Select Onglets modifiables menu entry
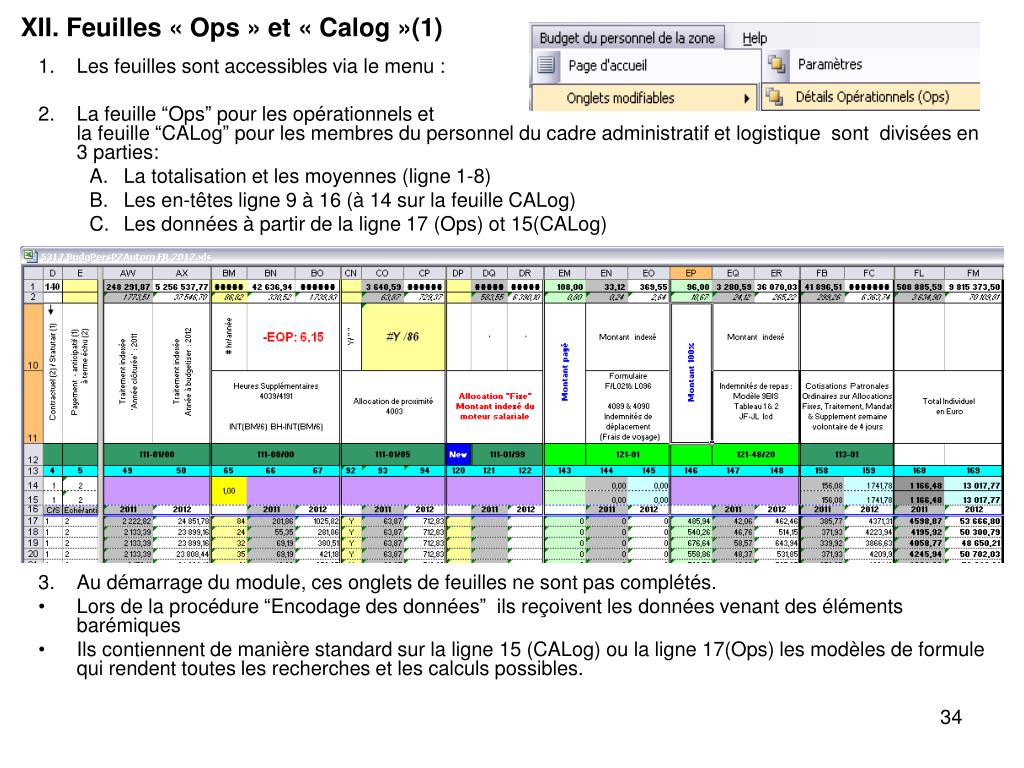This screenshot has height=768, width=1024. (620, 98)
